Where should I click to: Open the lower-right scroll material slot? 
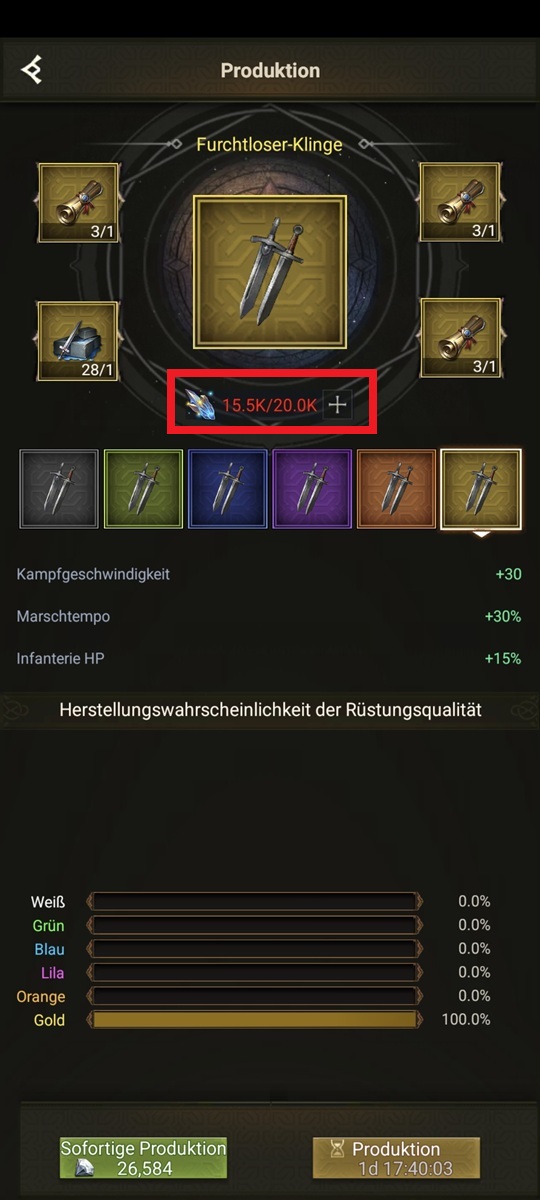tap(460, 337)
